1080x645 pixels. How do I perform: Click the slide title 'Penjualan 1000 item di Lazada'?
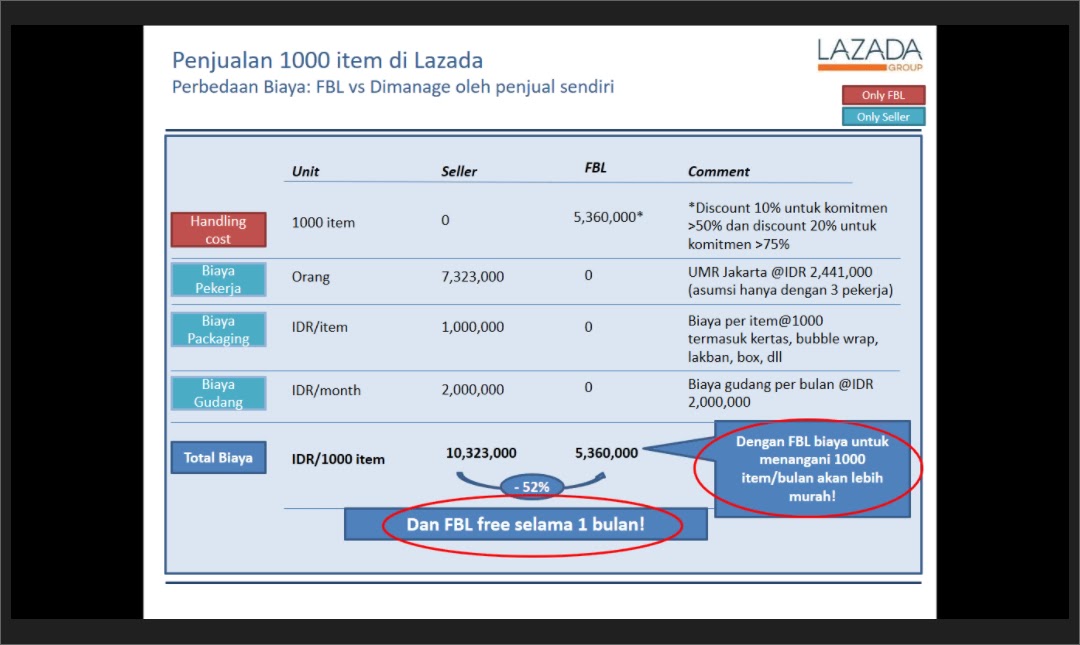pos(327,60)
